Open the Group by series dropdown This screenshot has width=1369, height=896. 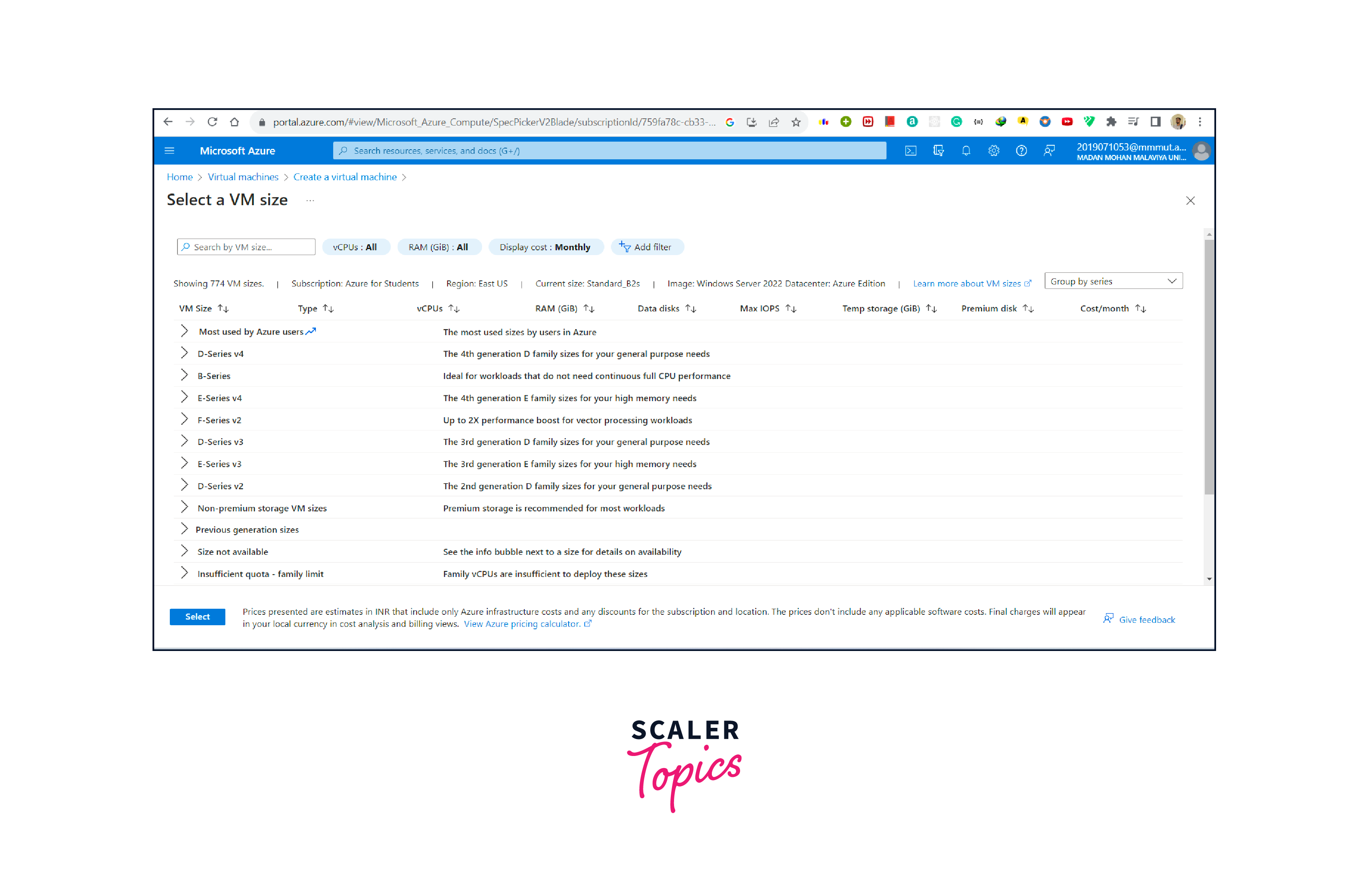pyautogui.click(x=1113, y=281)
